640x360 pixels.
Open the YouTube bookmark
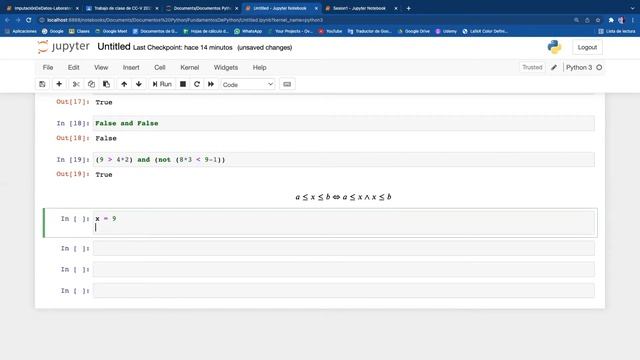(x=330, y=31)
